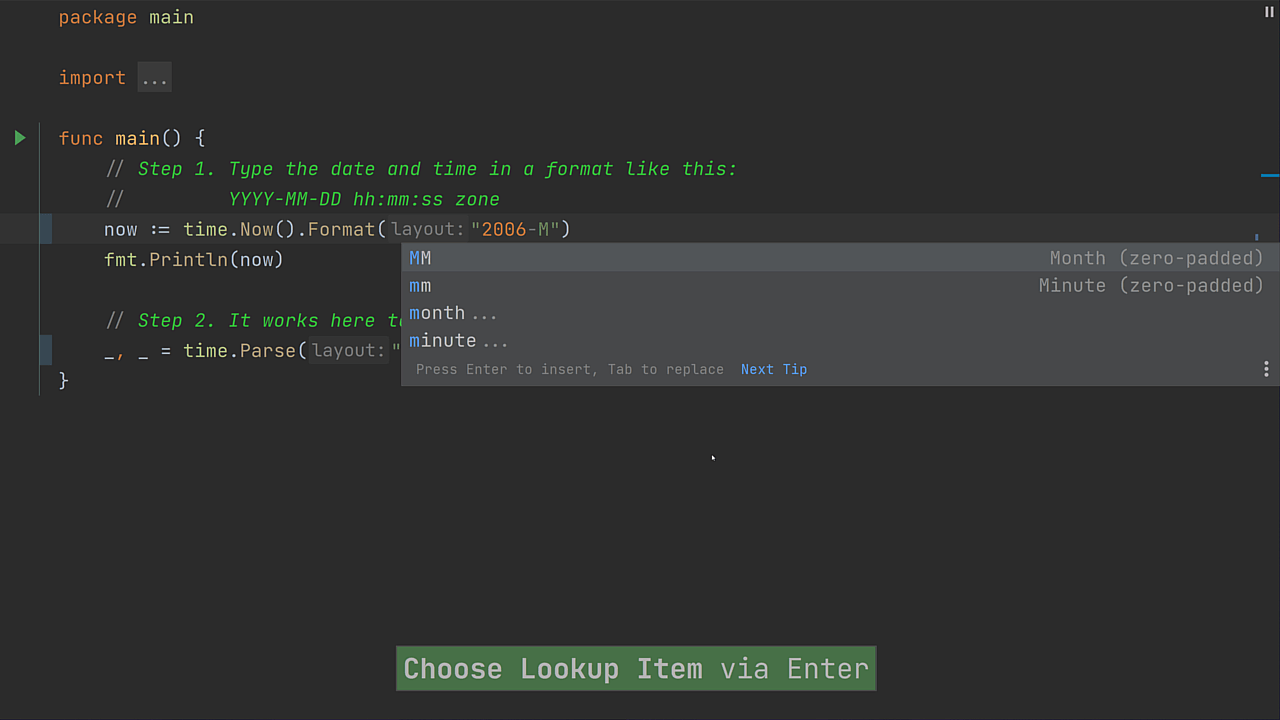Image resolution: width=1280 pixels, height=720 pixels.
Task: Run the main function via gutter play icon
Action: tap(19, 138)
